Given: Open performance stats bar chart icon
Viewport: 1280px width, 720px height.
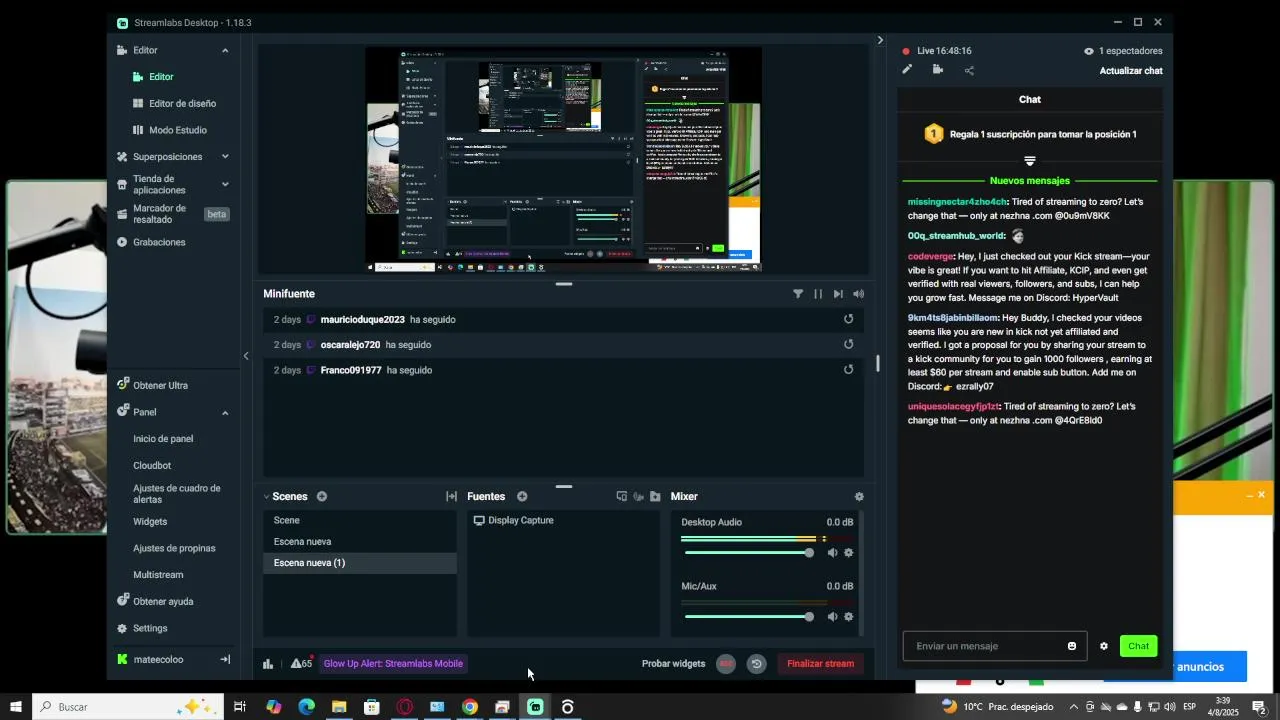Looking at the screenshot, I should pyautogui.click(x=268, y=663).
